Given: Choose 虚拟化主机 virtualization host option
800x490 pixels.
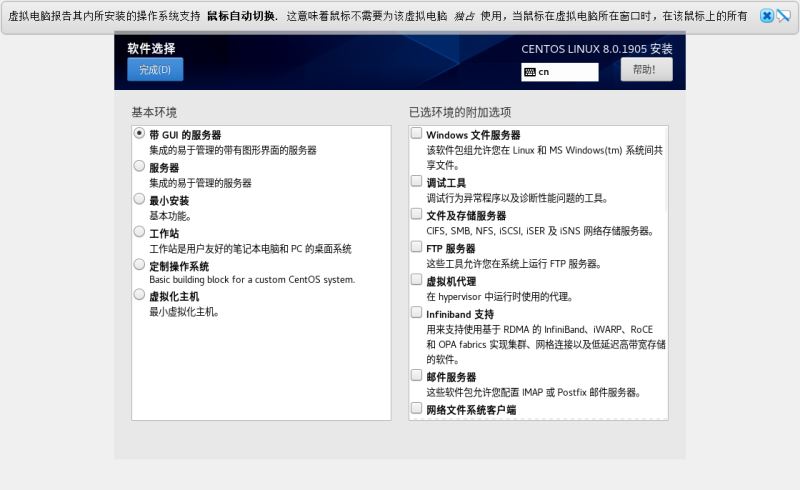Looking at the screenshot, I should coord(139,297).
